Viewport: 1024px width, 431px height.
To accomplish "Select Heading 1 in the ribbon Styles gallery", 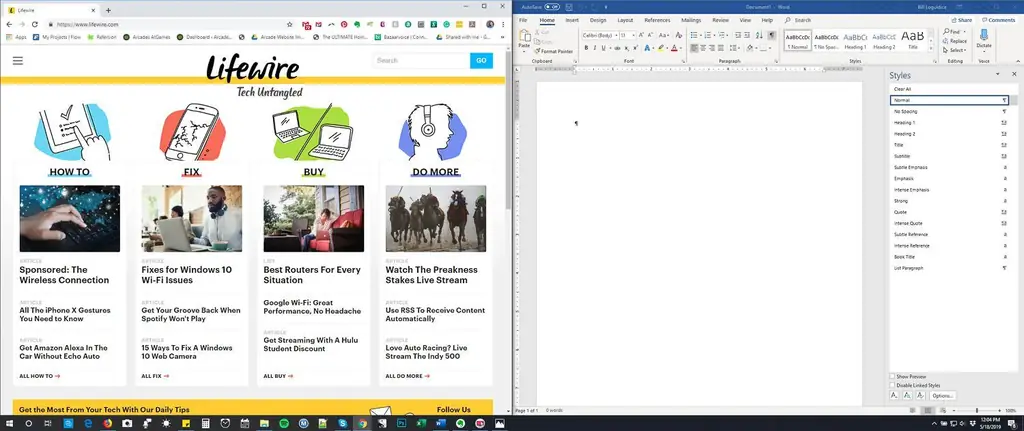I will pos(856,40).
